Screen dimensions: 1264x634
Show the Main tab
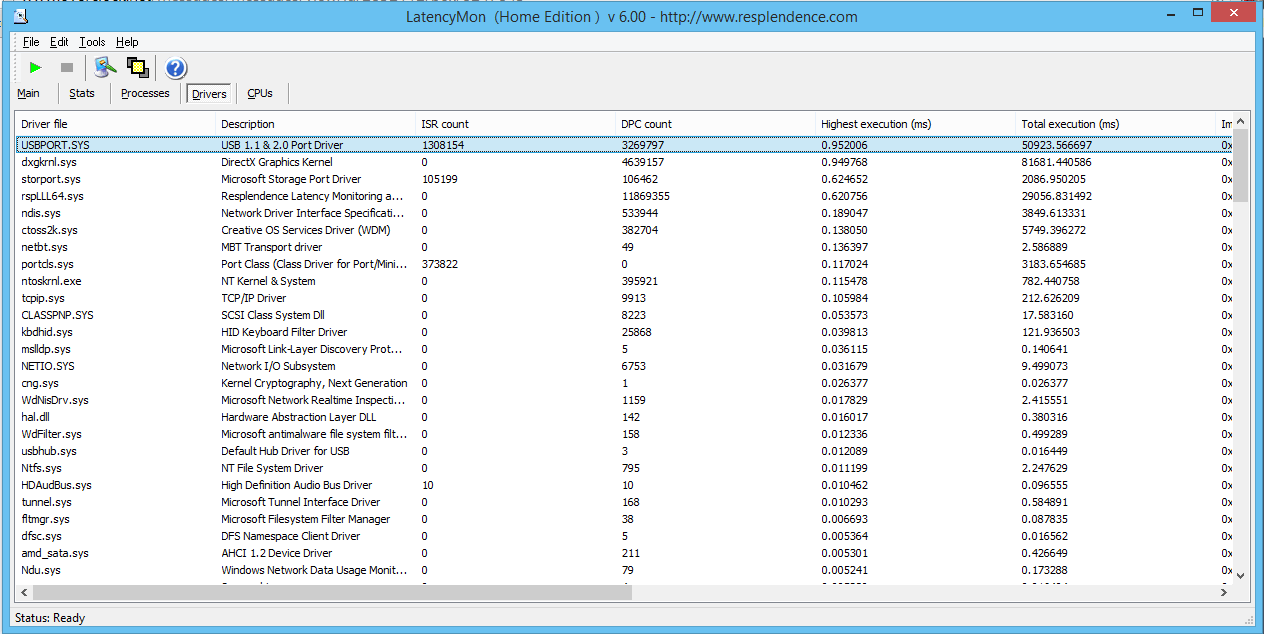click(29, 93)
